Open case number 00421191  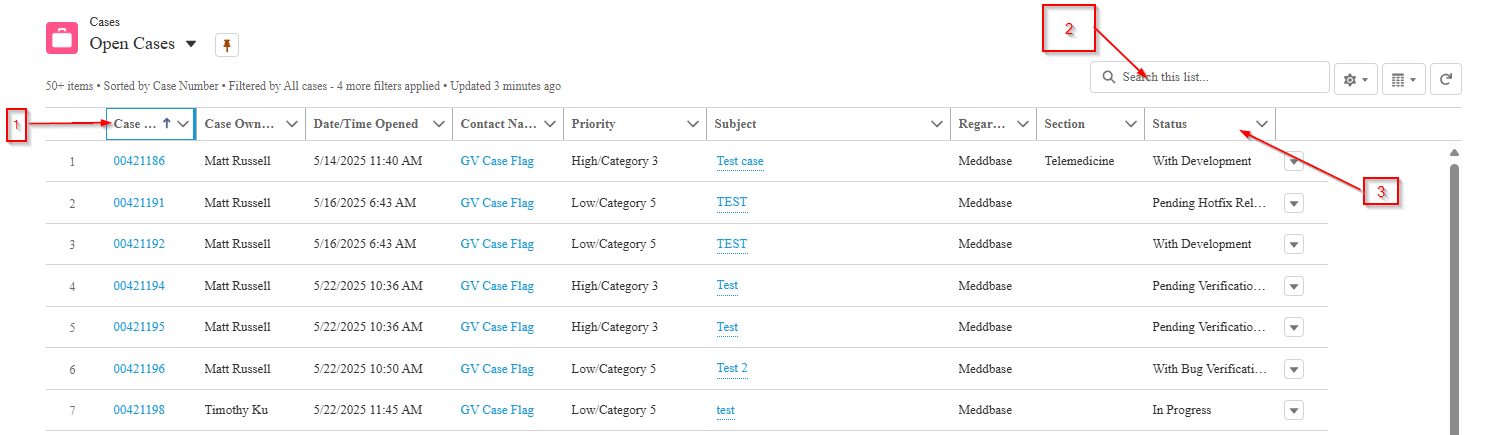click(x=139, y=203)
